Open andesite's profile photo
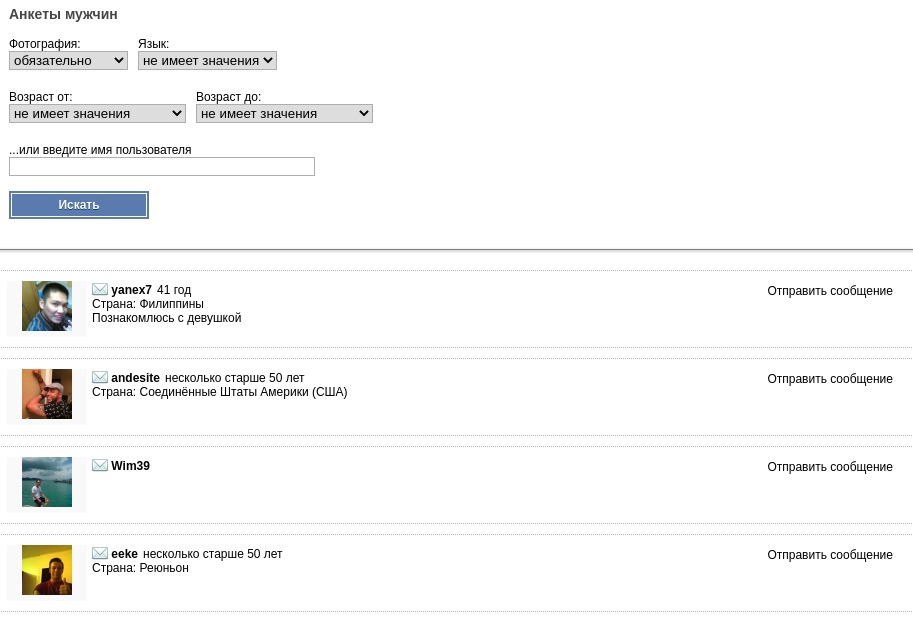The width and height of the screenshot is (913, 619). click(47, 394)
